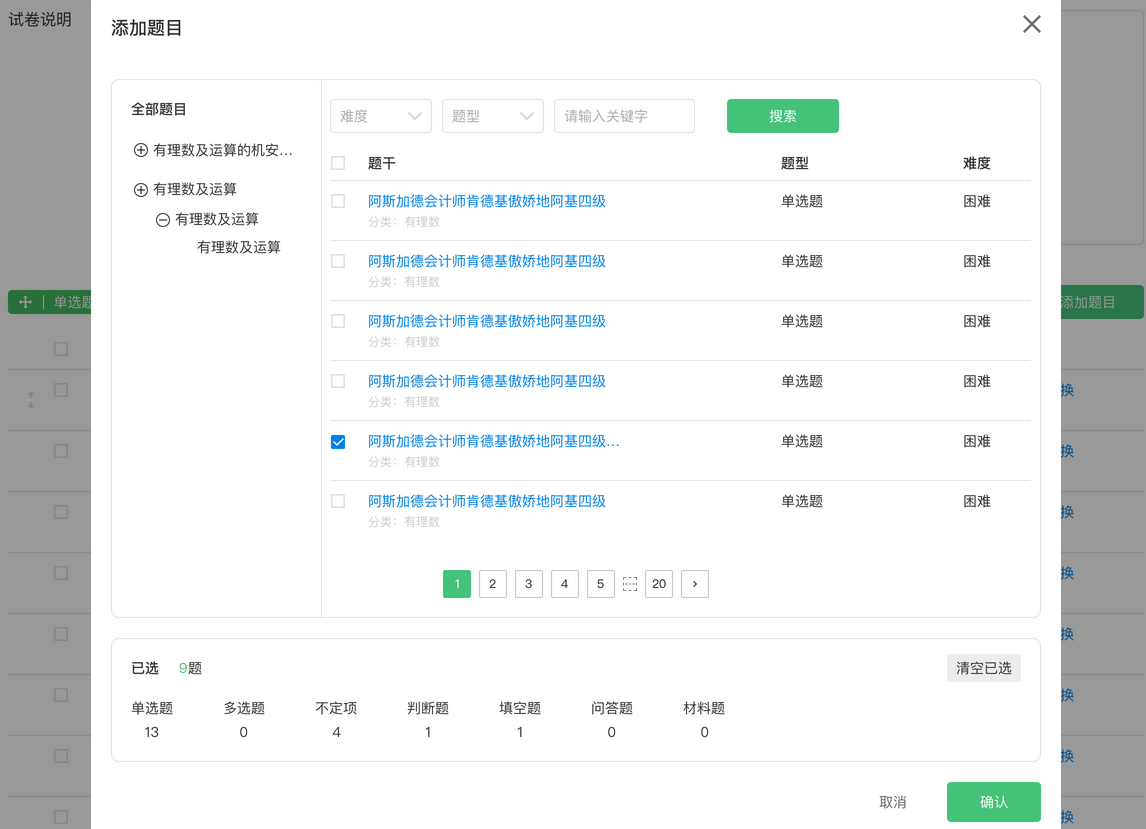Click the 清空已选 button
The image size is (1146, 829).
pos(983,668)
